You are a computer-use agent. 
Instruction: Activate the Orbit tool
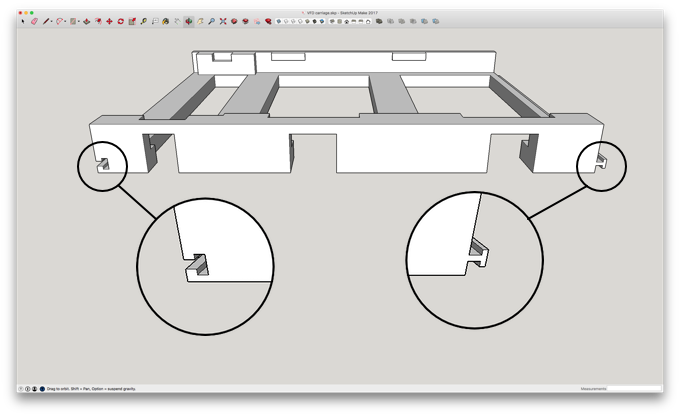tap(189, 21)
